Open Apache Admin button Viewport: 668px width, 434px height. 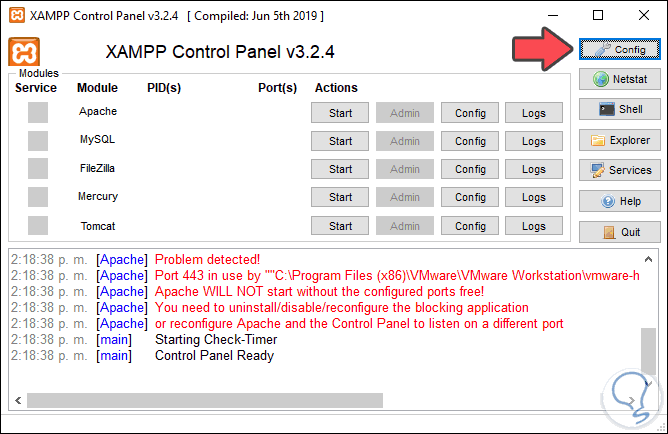coord(405,113)
